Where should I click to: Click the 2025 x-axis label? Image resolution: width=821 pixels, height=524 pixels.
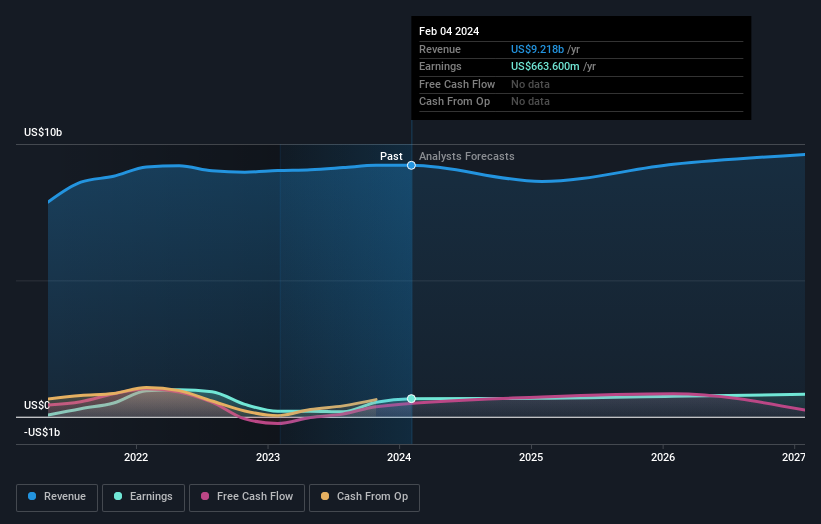coord(531,457)
